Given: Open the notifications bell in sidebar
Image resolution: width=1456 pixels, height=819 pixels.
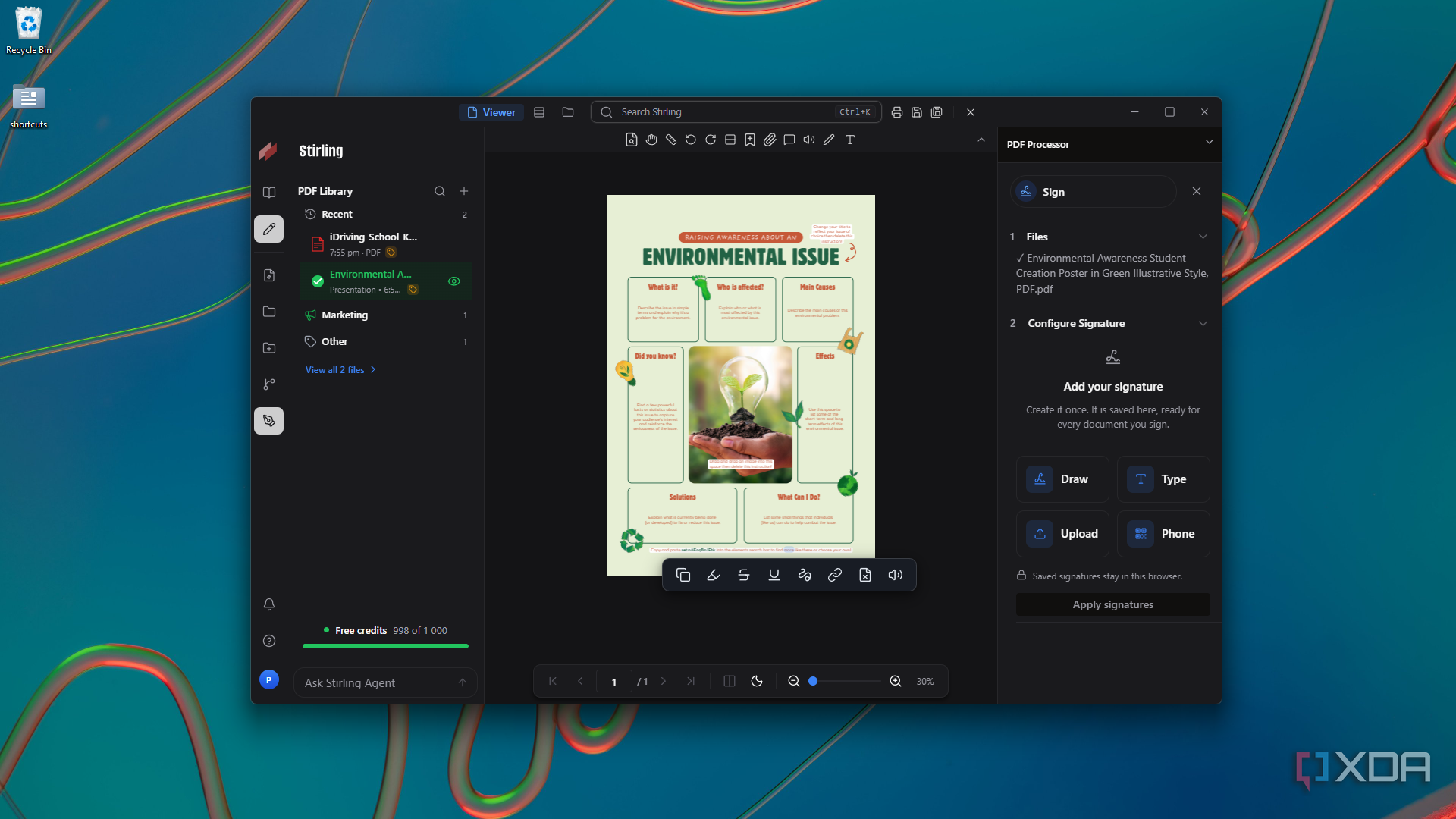Looking at the screenshot, I should click(269, 604).
